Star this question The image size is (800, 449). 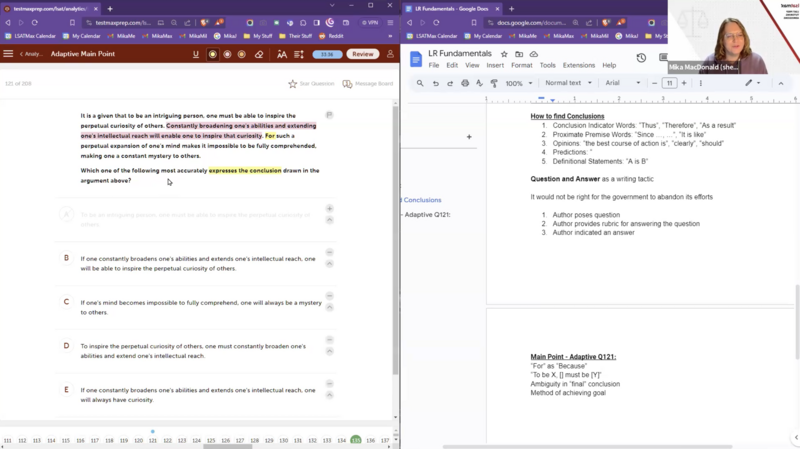click(x=311, y=84)
